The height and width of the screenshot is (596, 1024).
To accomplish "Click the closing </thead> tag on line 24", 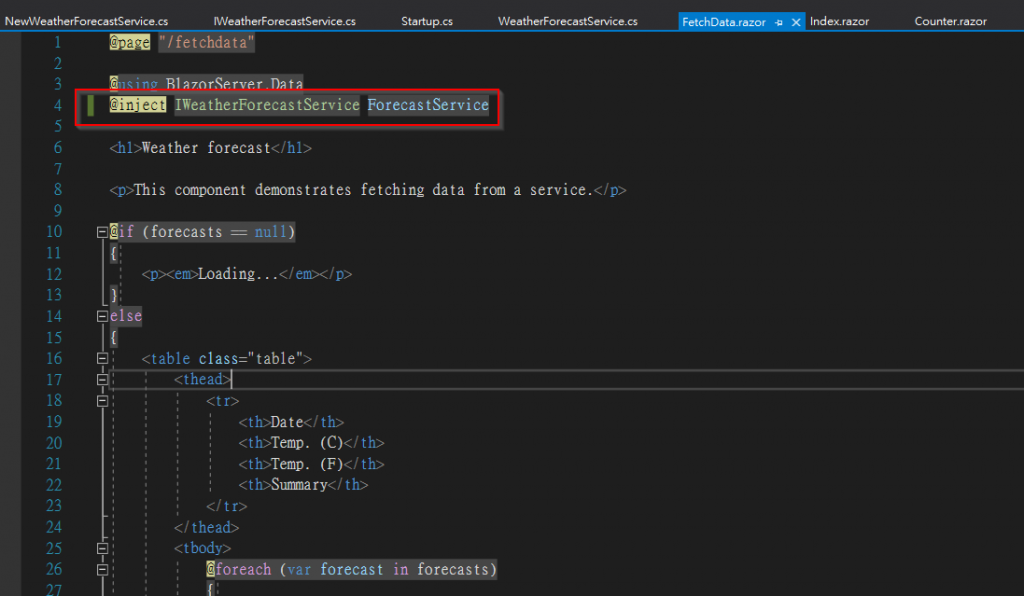I will (x=206, y=527).
